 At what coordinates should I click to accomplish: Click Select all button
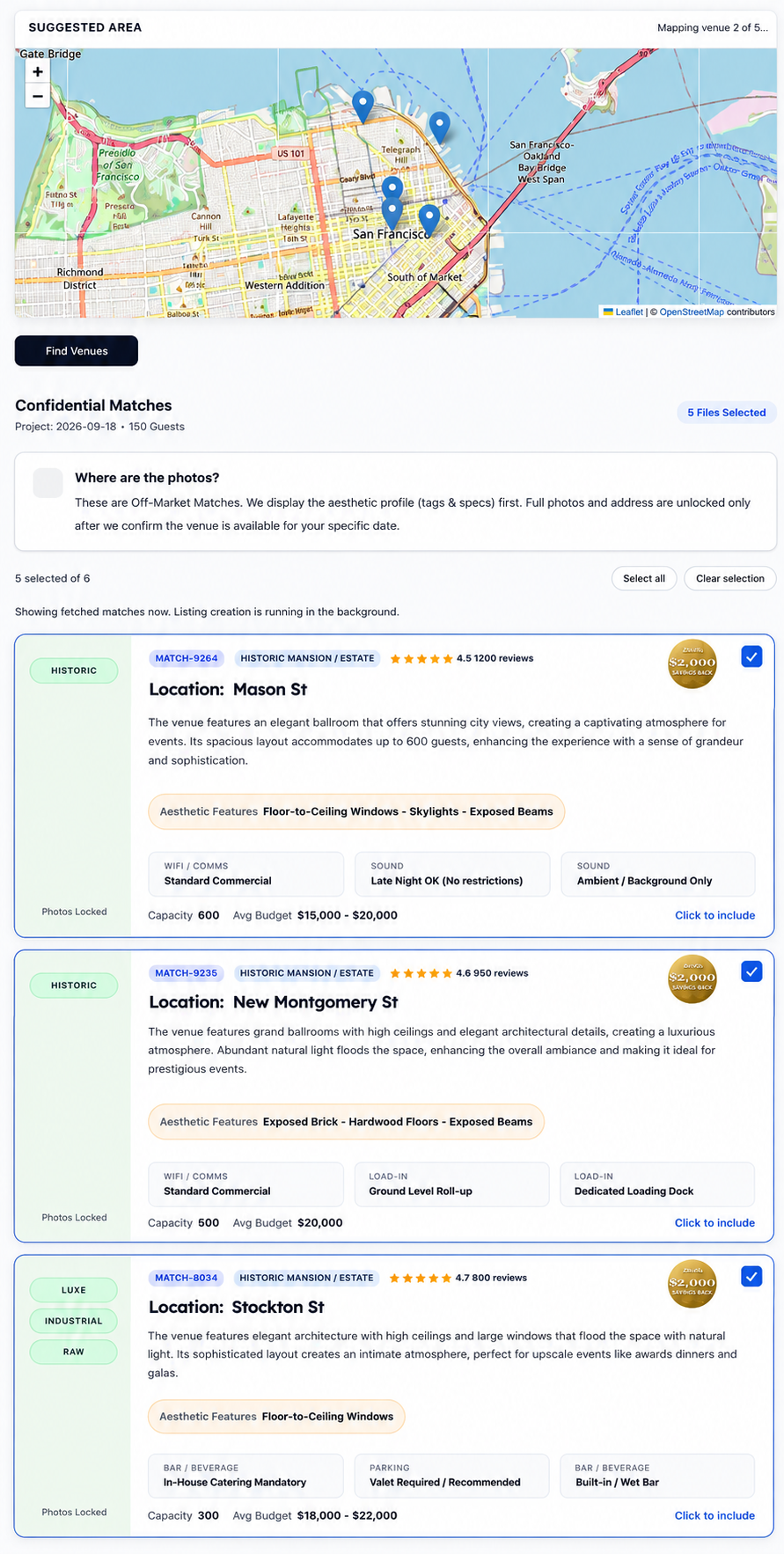(644, 578)
